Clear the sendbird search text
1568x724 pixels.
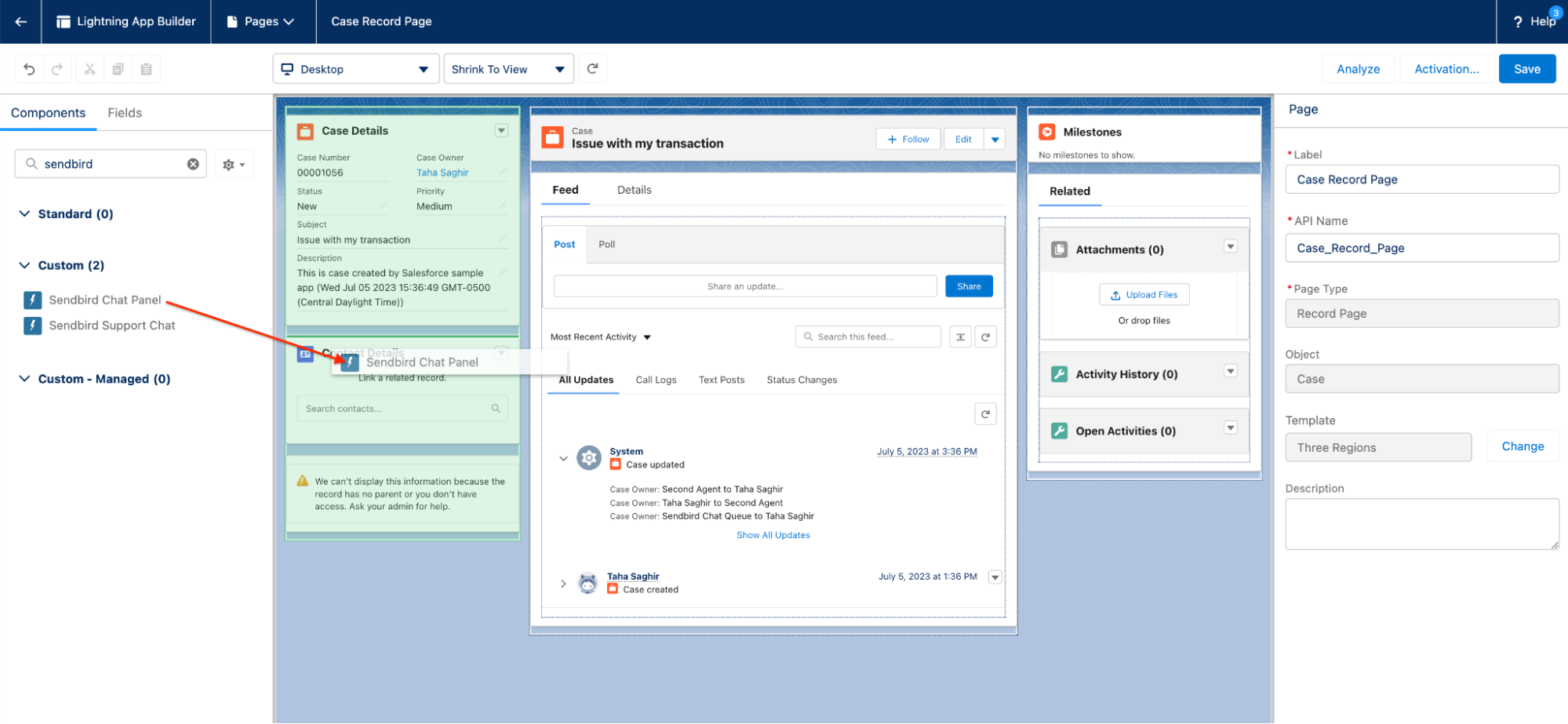point(193,164)
